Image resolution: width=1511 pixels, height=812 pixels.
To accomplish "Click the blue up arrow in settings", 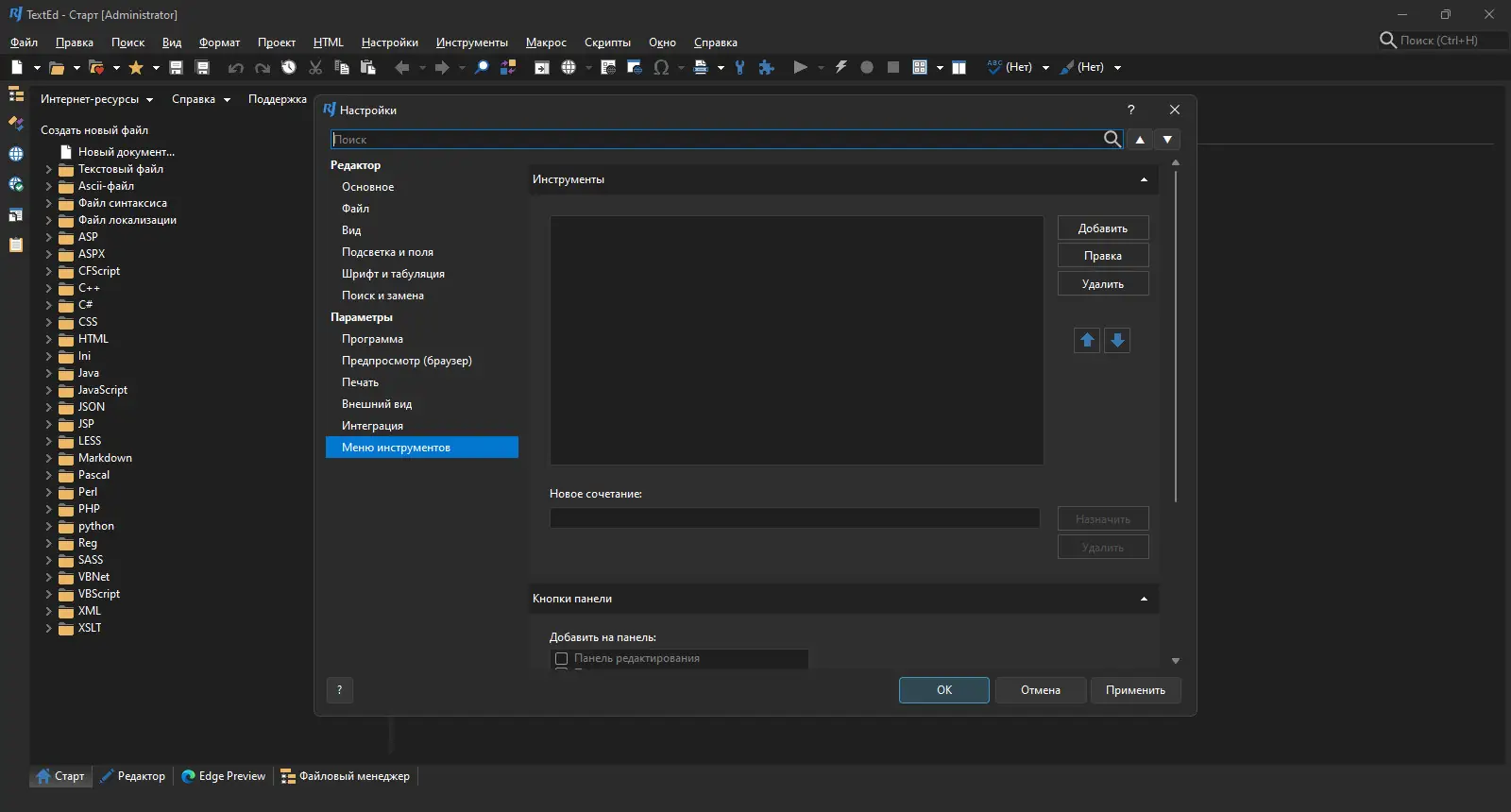I will tap(1087, 341).
